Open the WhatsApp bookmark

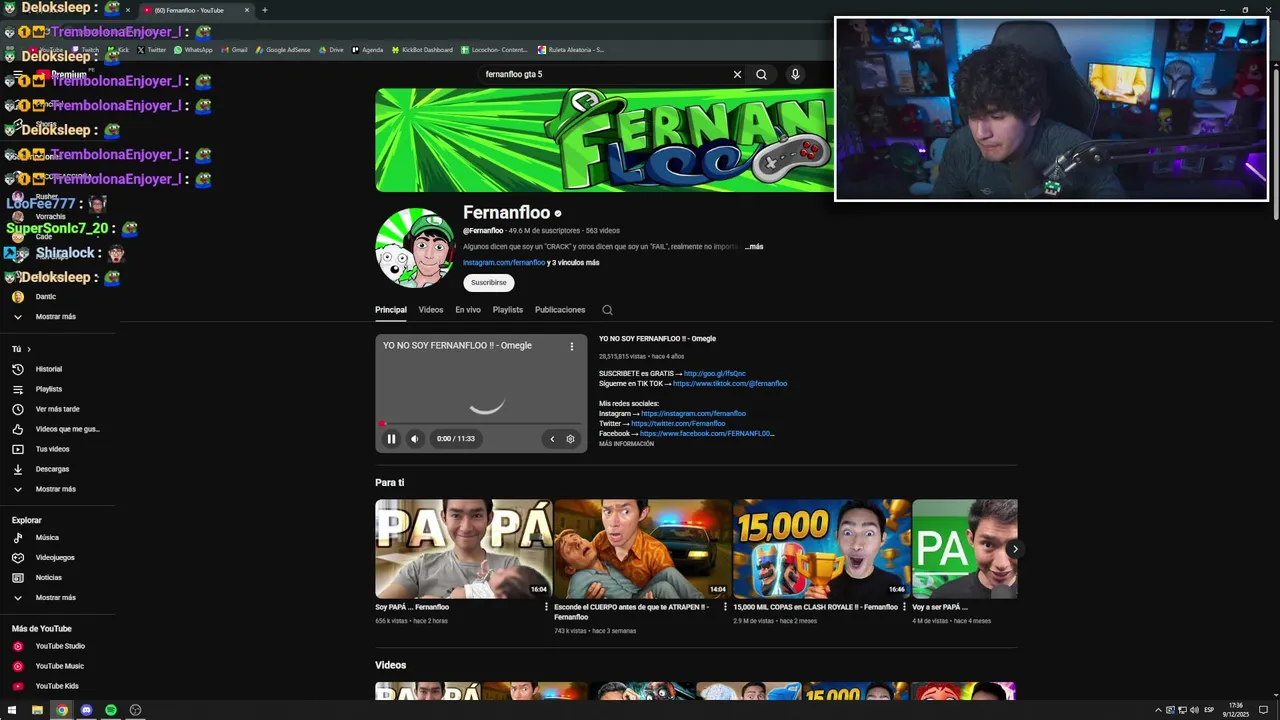pyautogui.click(x=193, y=50)
